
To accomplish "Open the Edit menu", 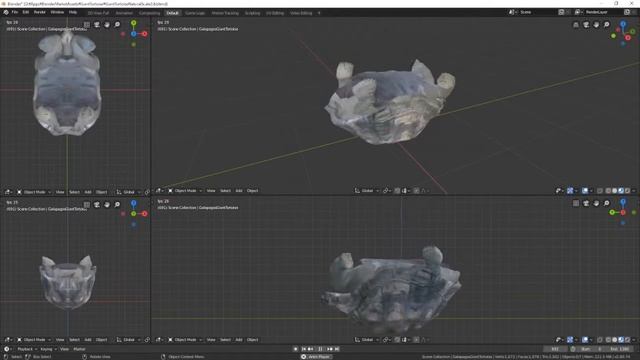I will tap(26, 12).
